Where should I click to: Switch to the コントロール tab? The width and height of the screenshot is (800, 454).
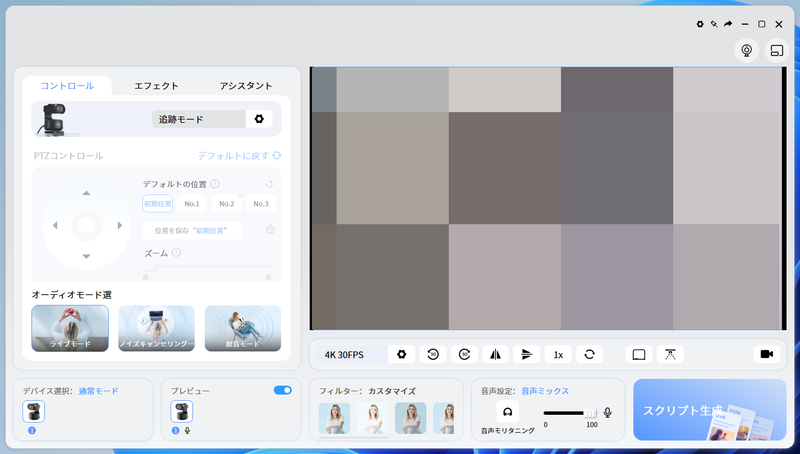pos(67,86)
